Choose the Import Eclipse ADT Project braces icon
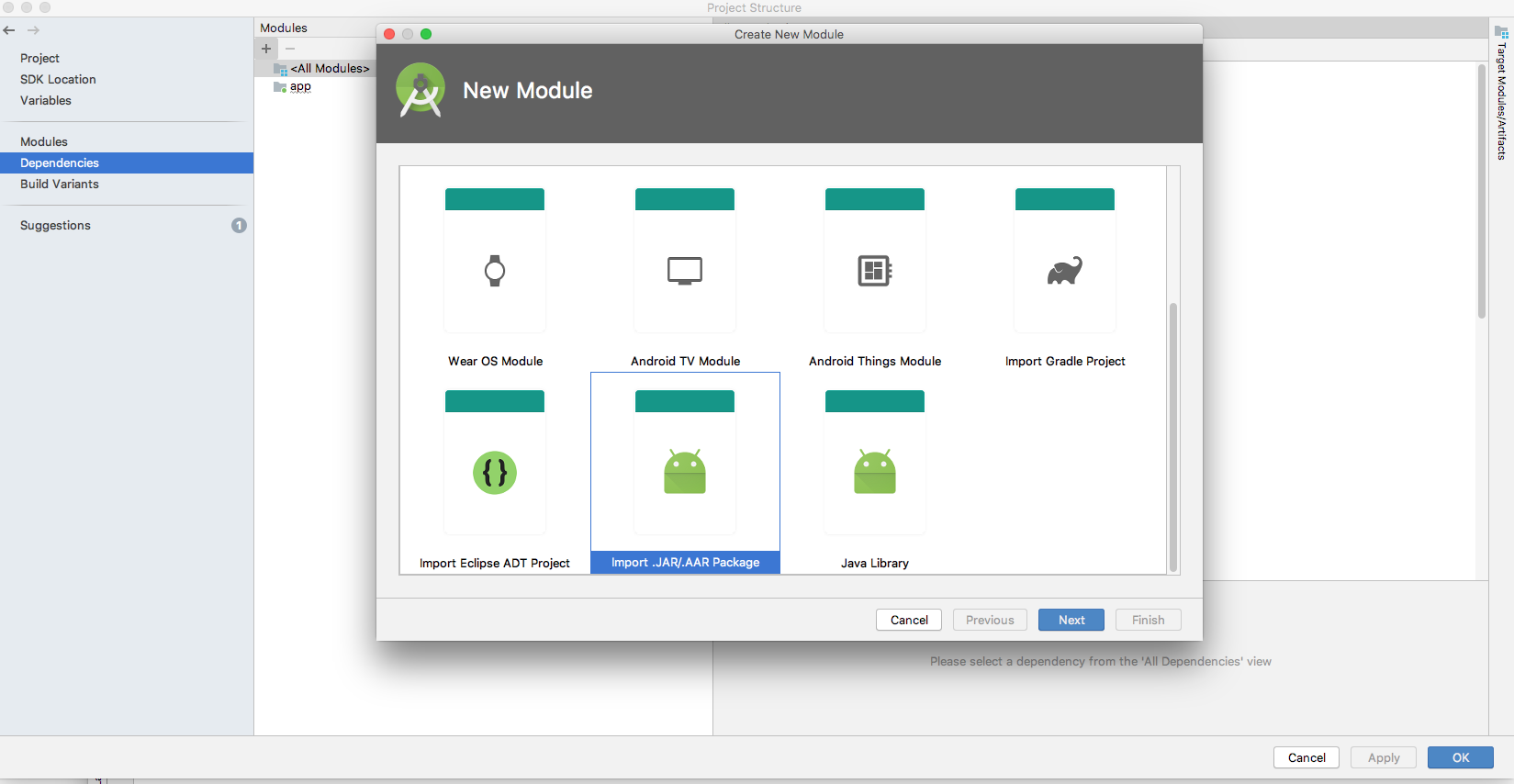 [495, 473]
